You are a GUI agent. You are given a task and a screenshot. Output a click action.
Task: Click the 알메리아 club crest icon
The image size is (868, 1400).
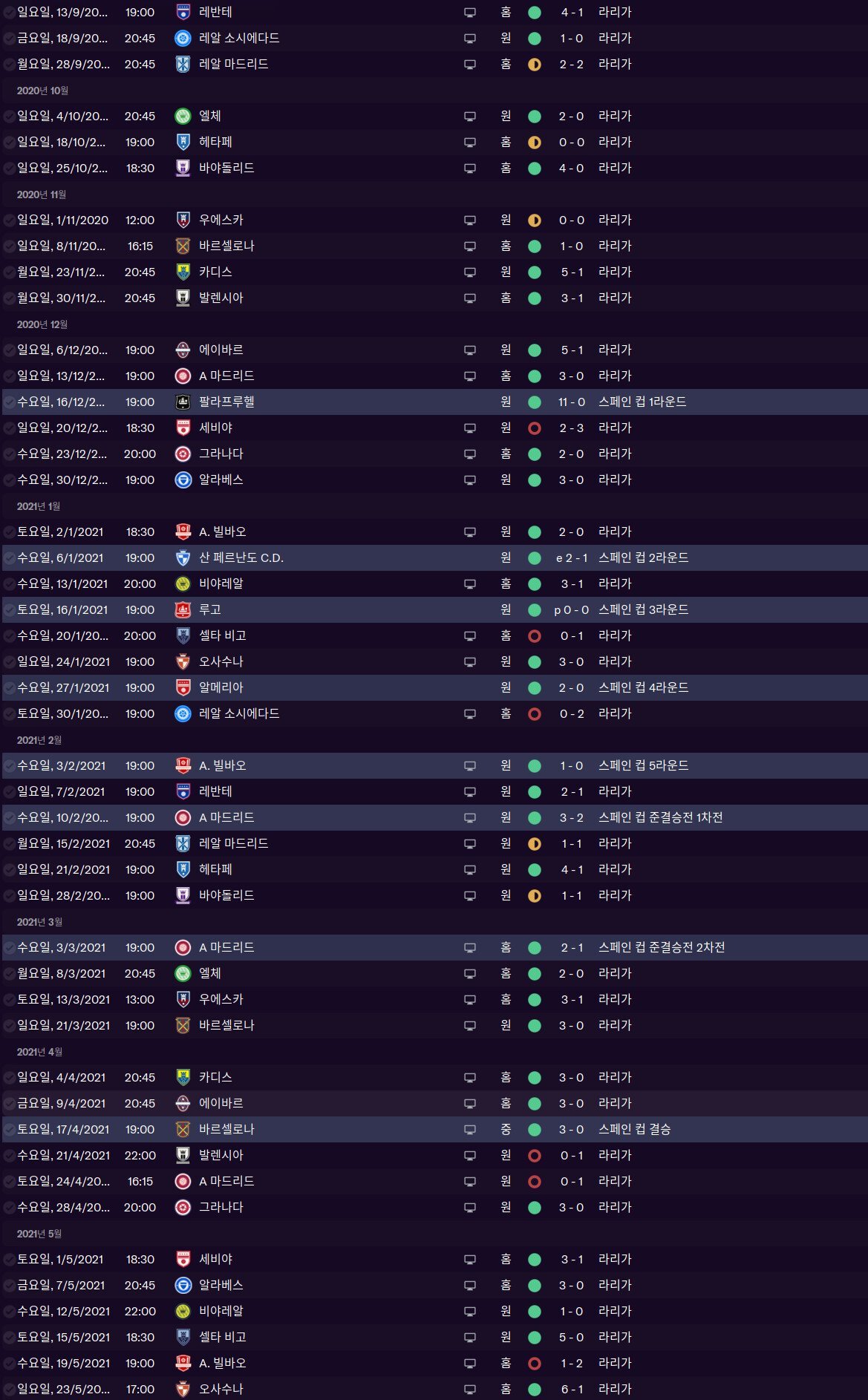coord(183,688)
